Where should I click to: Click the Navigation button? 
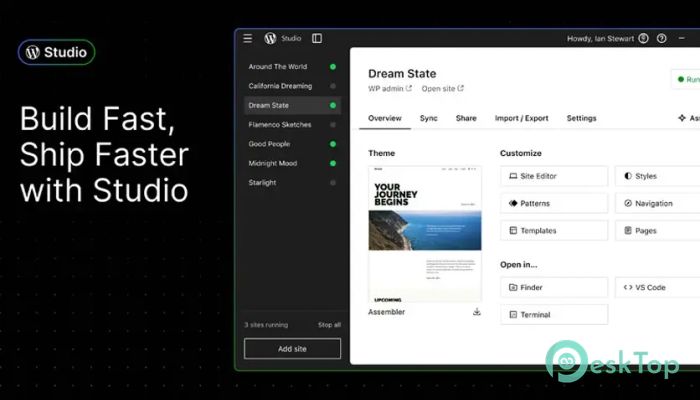658,204
